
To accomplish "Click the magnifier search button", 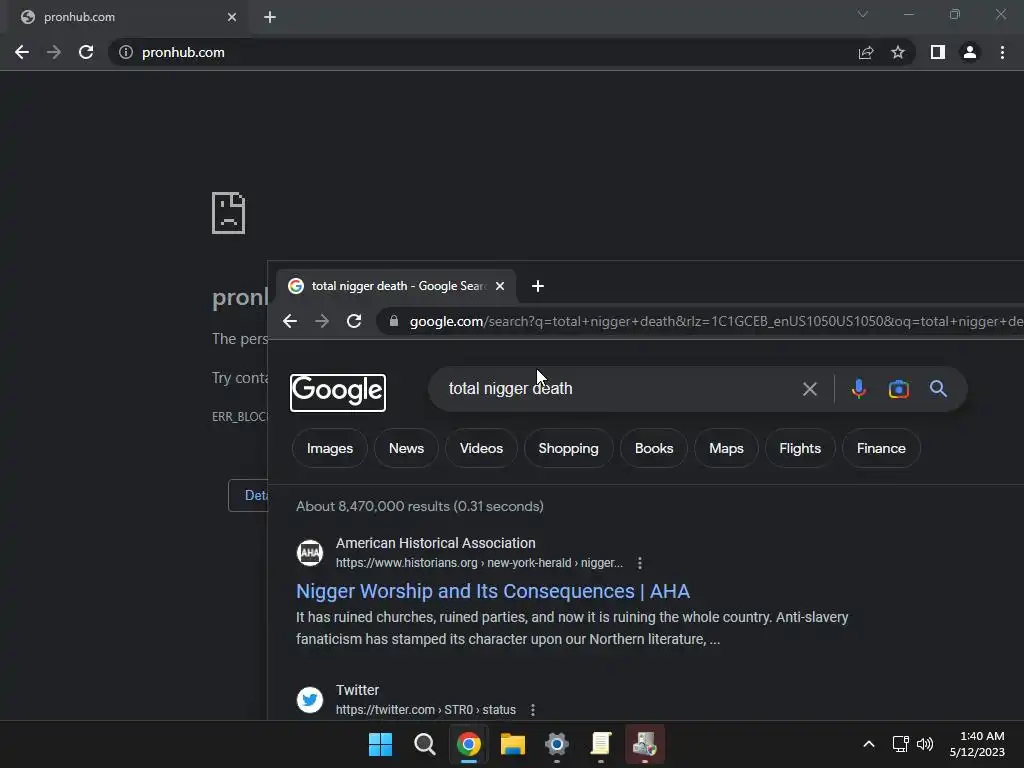I will (x=938, y=389).
